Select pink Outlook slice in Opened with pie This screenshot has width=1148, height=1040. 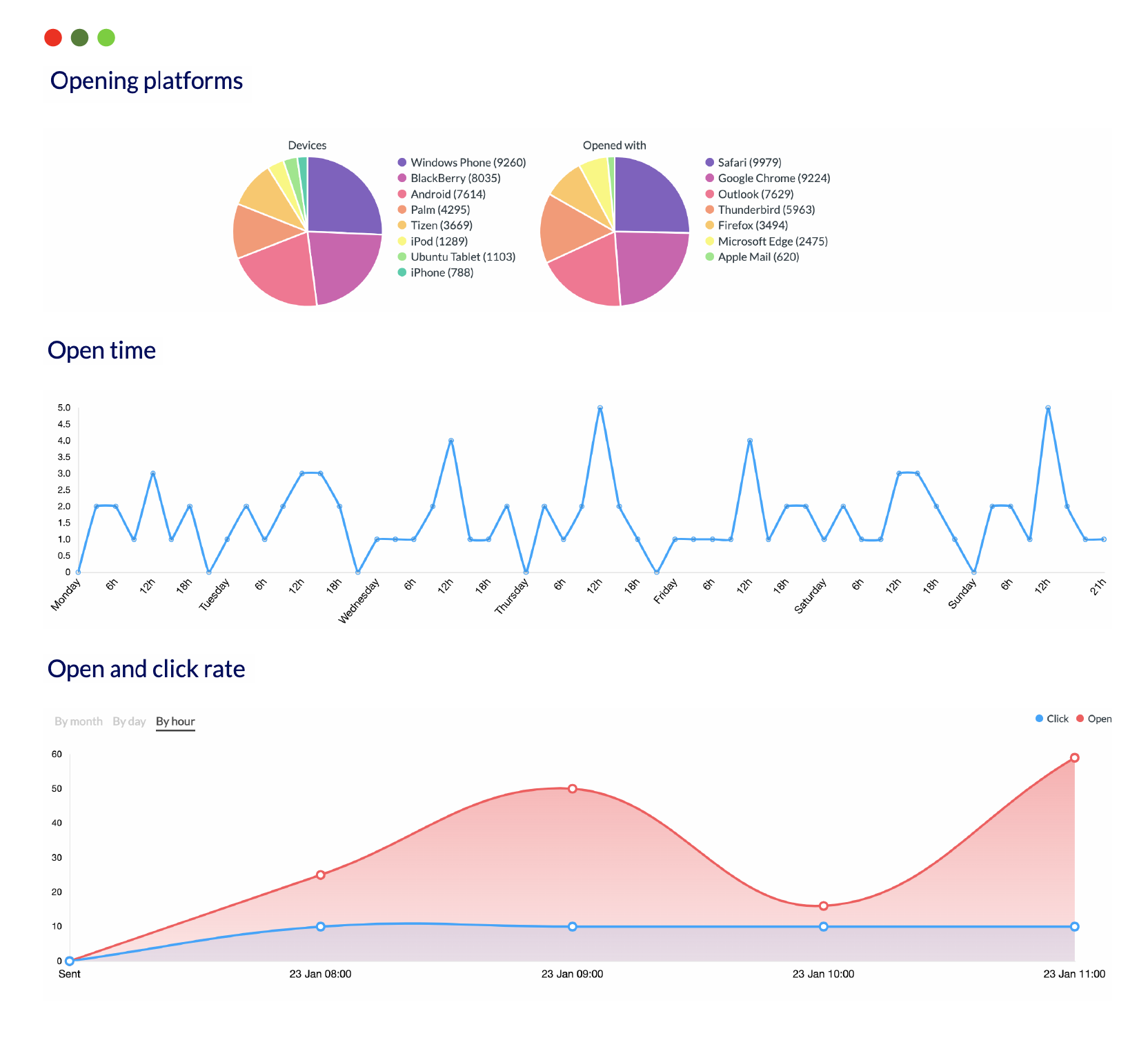coord(590,272)
